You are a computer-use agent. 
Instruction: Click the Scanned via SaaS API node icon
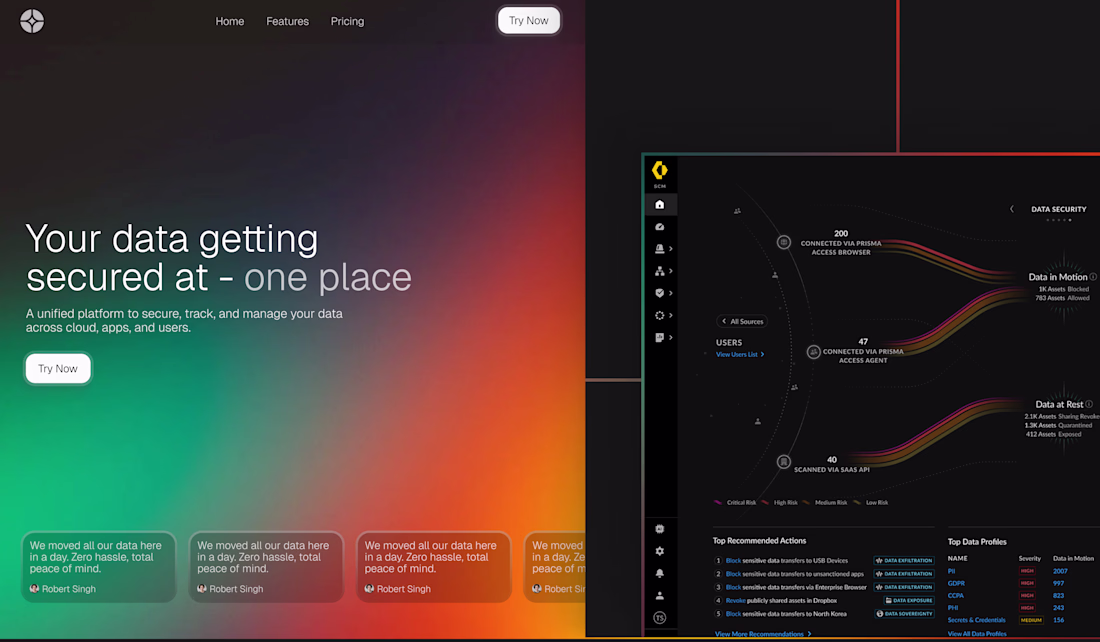pyautogui.click(x=784, y=462)
